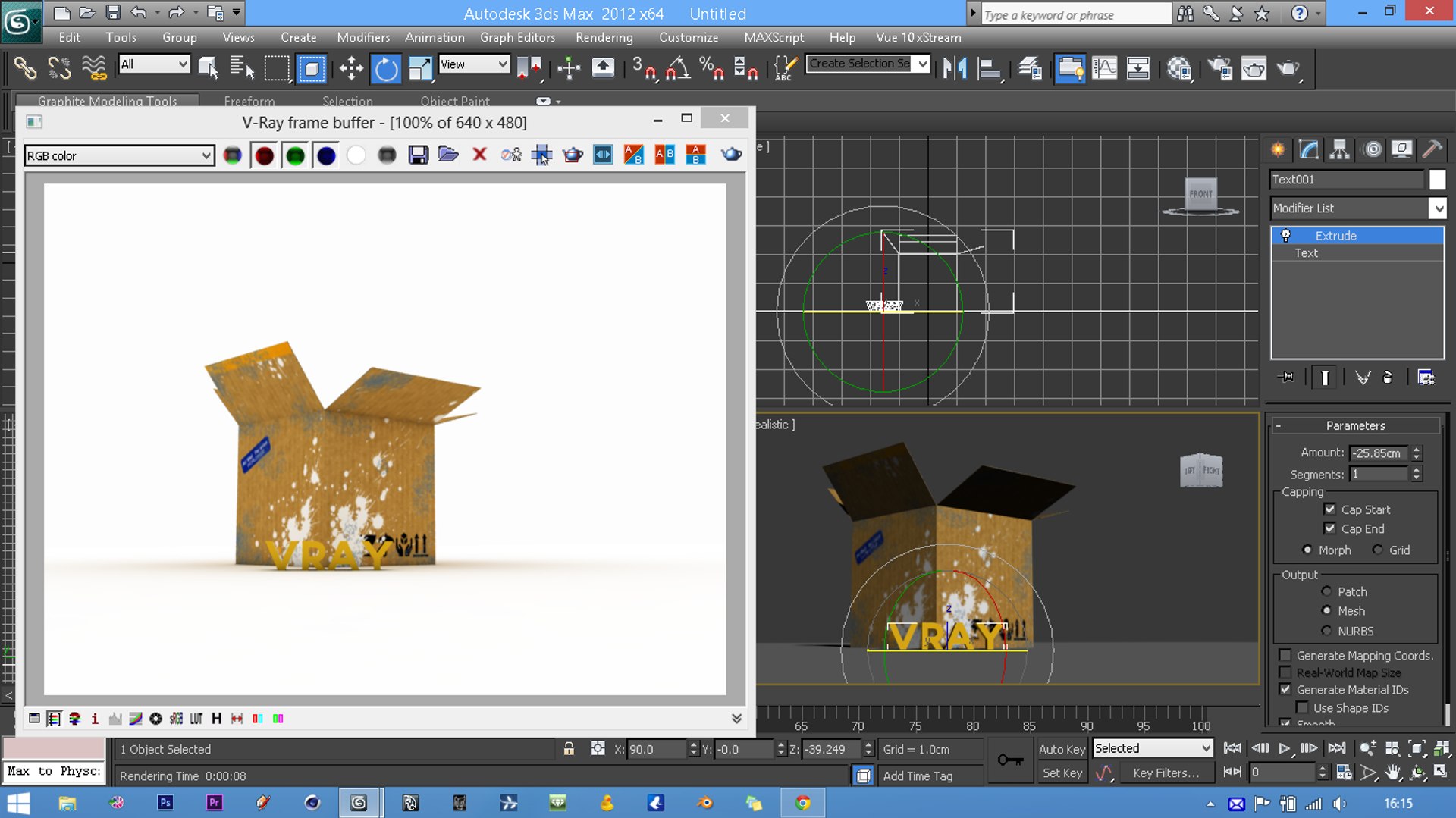Click the Render teapot icon in toolbar
Image resolution: width=1456 pixels, height=818 pixels.
point(1288,69)
